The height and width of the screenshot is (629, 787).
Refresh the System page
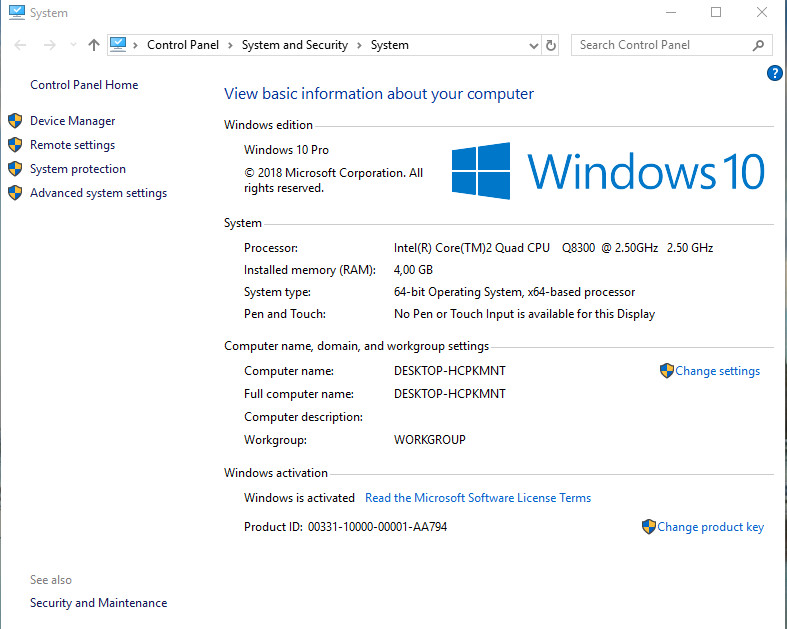pos(551,45)
